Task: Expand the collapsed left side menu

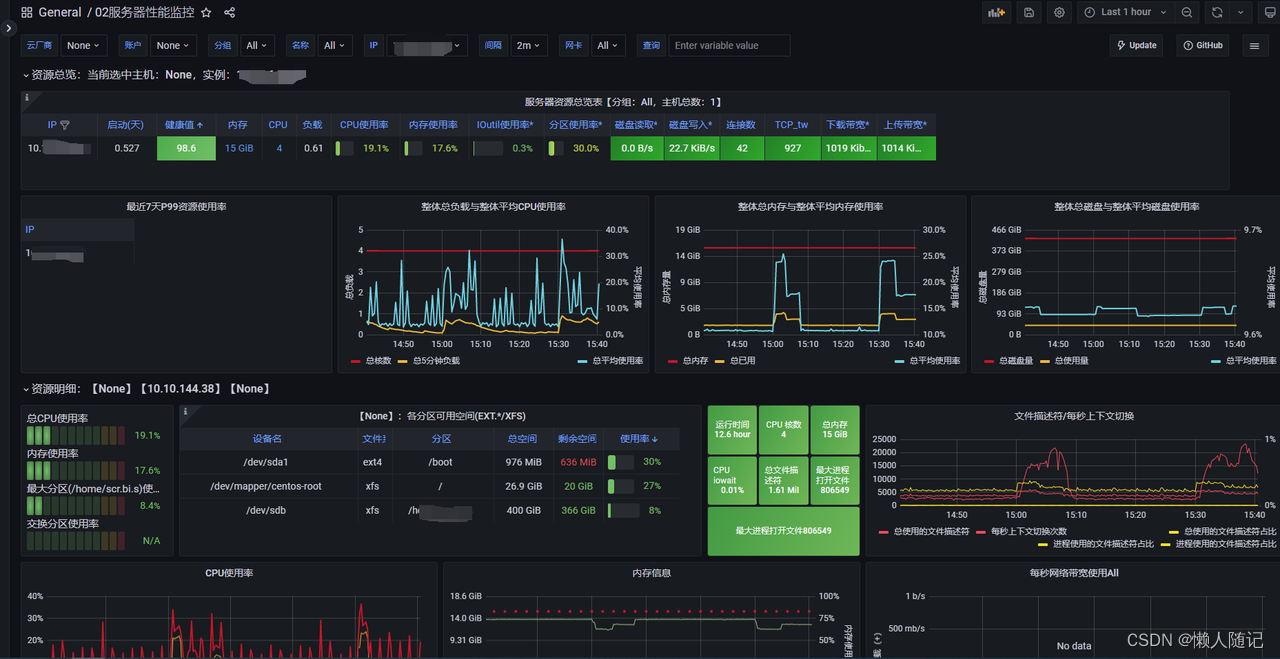Action: (x=8, y=28)
